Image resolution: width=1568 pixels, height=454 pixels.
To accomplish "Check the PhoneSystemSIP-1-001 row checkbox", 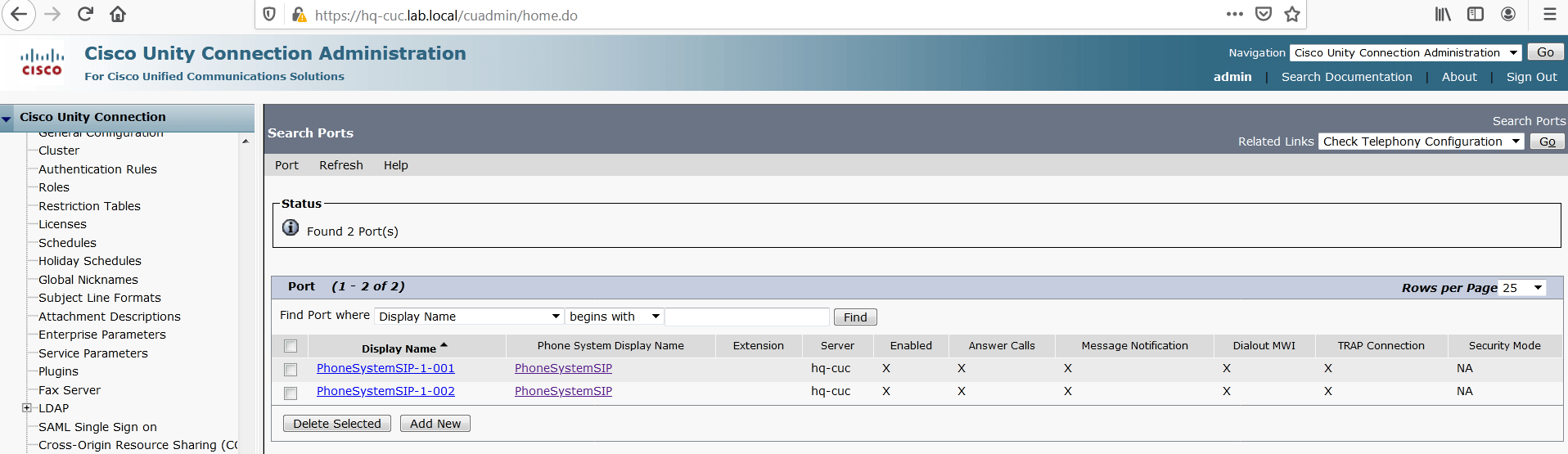I will point(291,370).
